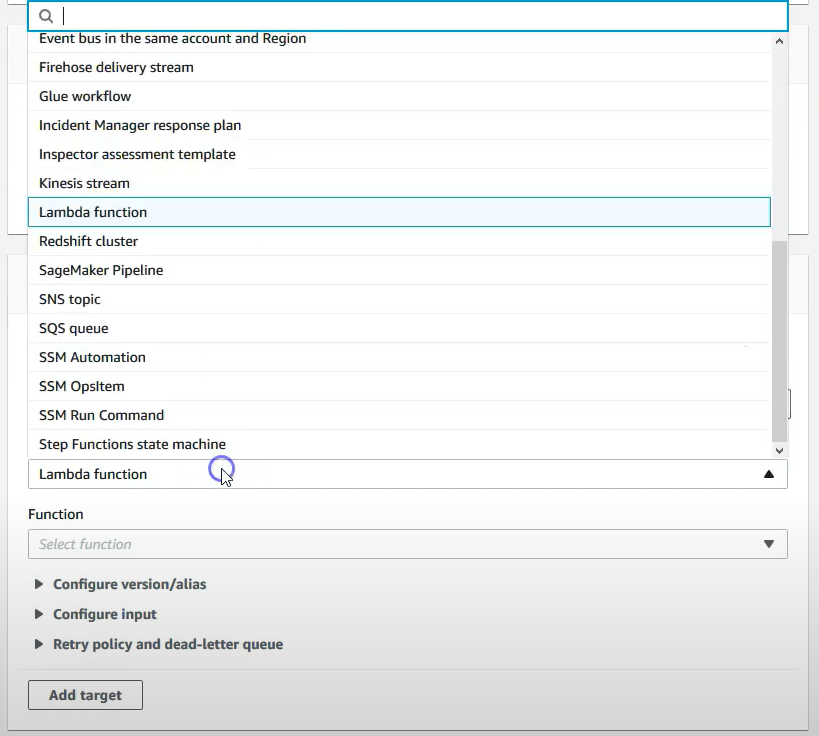Choose SNS topic as target

(x=399, y=299)
